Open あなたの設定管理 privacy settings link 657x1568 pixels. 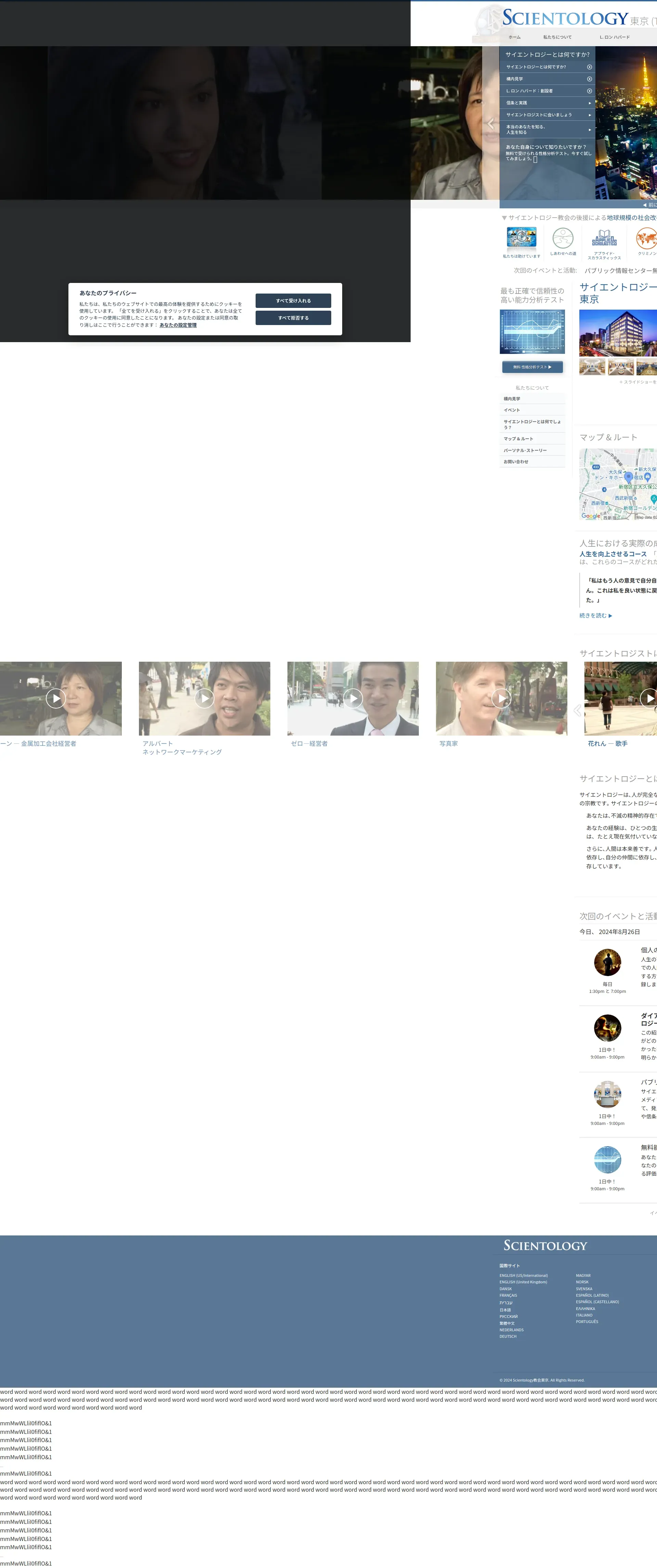178,325
